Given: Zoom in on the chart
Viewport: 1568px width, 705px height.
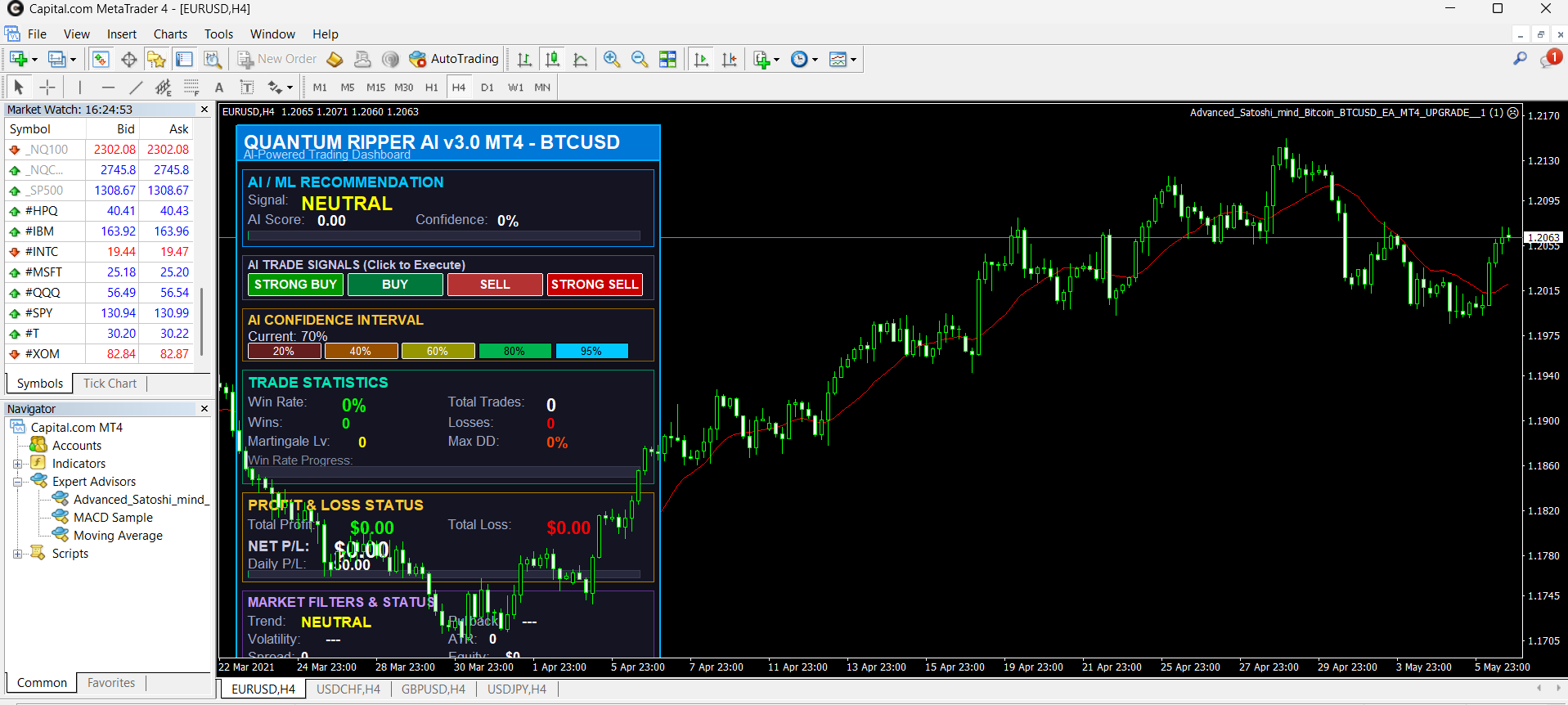Looking at the screenshot, I should click(612, 59).
